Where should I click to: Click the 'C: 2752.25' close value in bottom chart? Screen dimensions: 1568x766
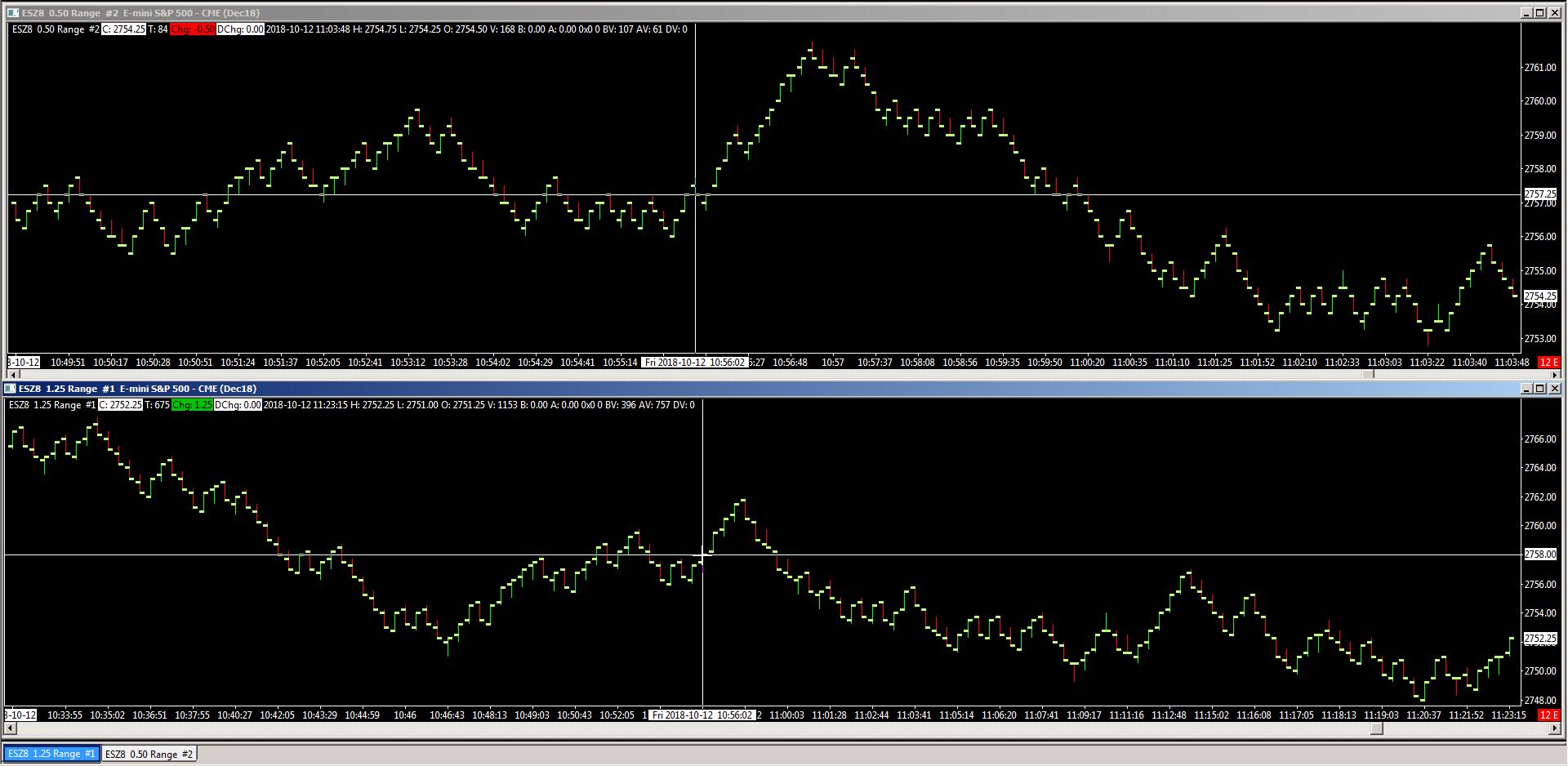120,405
